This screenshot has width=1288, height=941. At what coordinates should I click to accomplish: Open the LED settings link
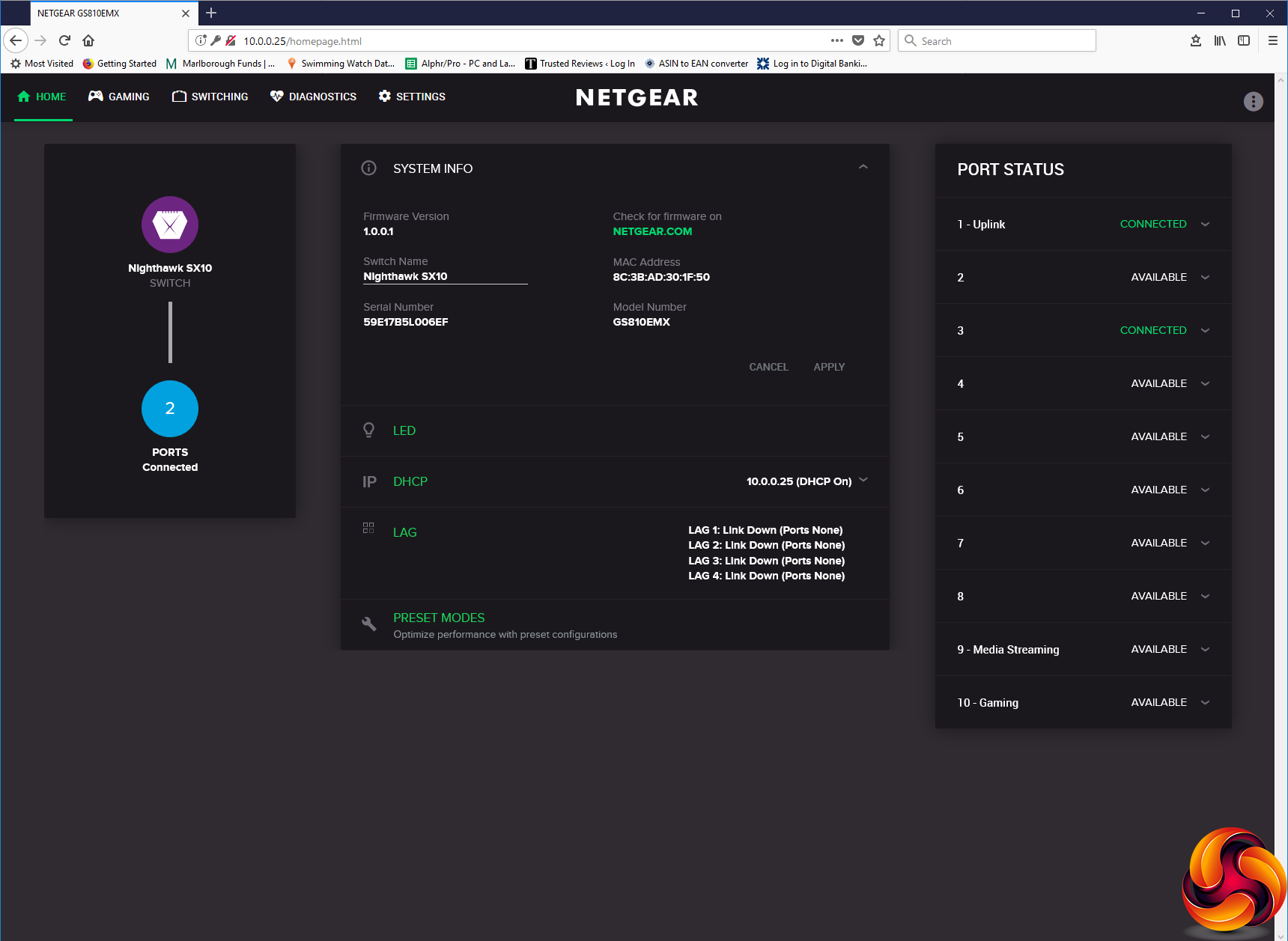[x=404, y=430]
